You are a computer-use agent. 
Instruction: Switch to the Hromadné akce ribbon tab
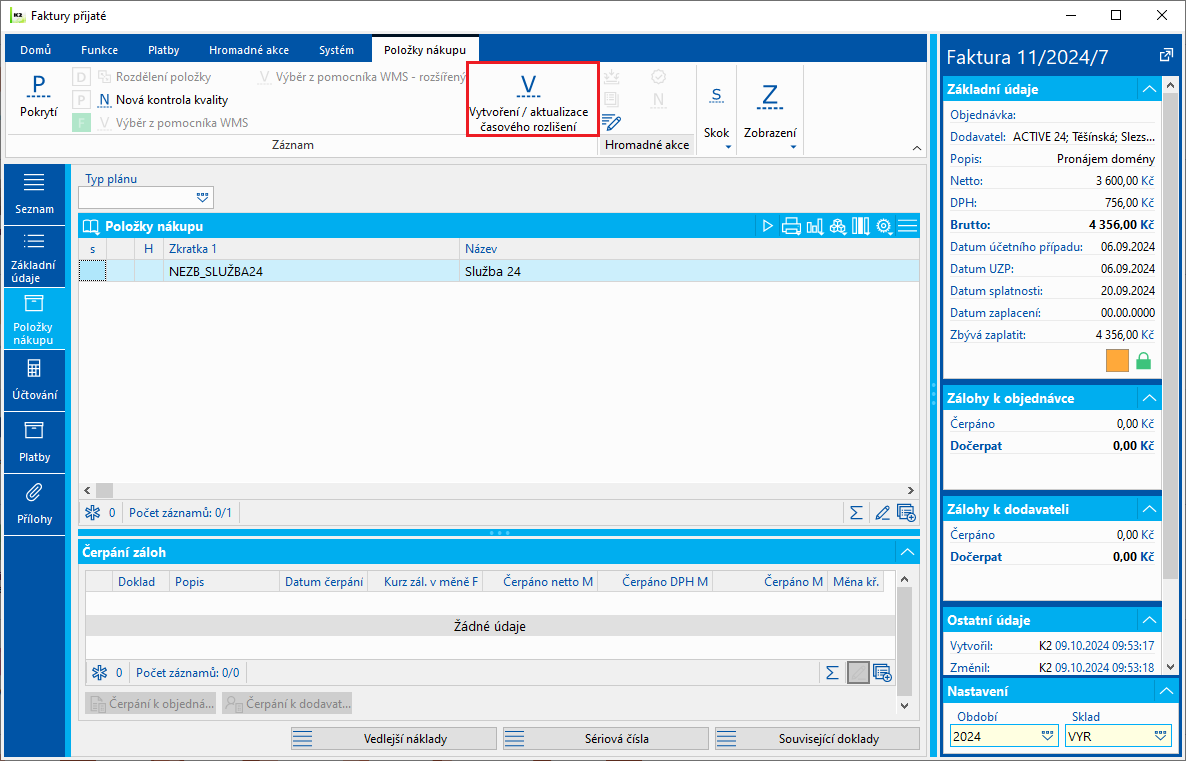[249, 50]
